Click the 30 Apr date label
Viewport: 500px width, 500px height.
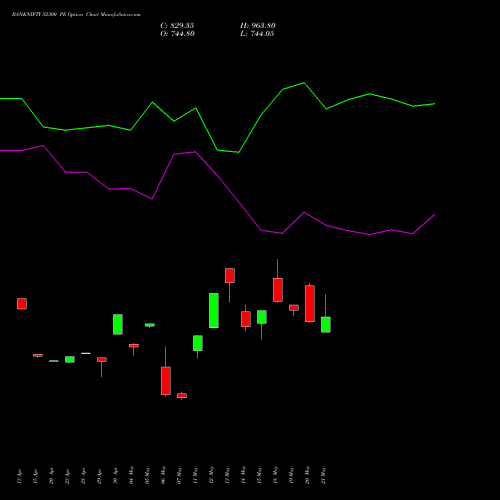(115, 476)
